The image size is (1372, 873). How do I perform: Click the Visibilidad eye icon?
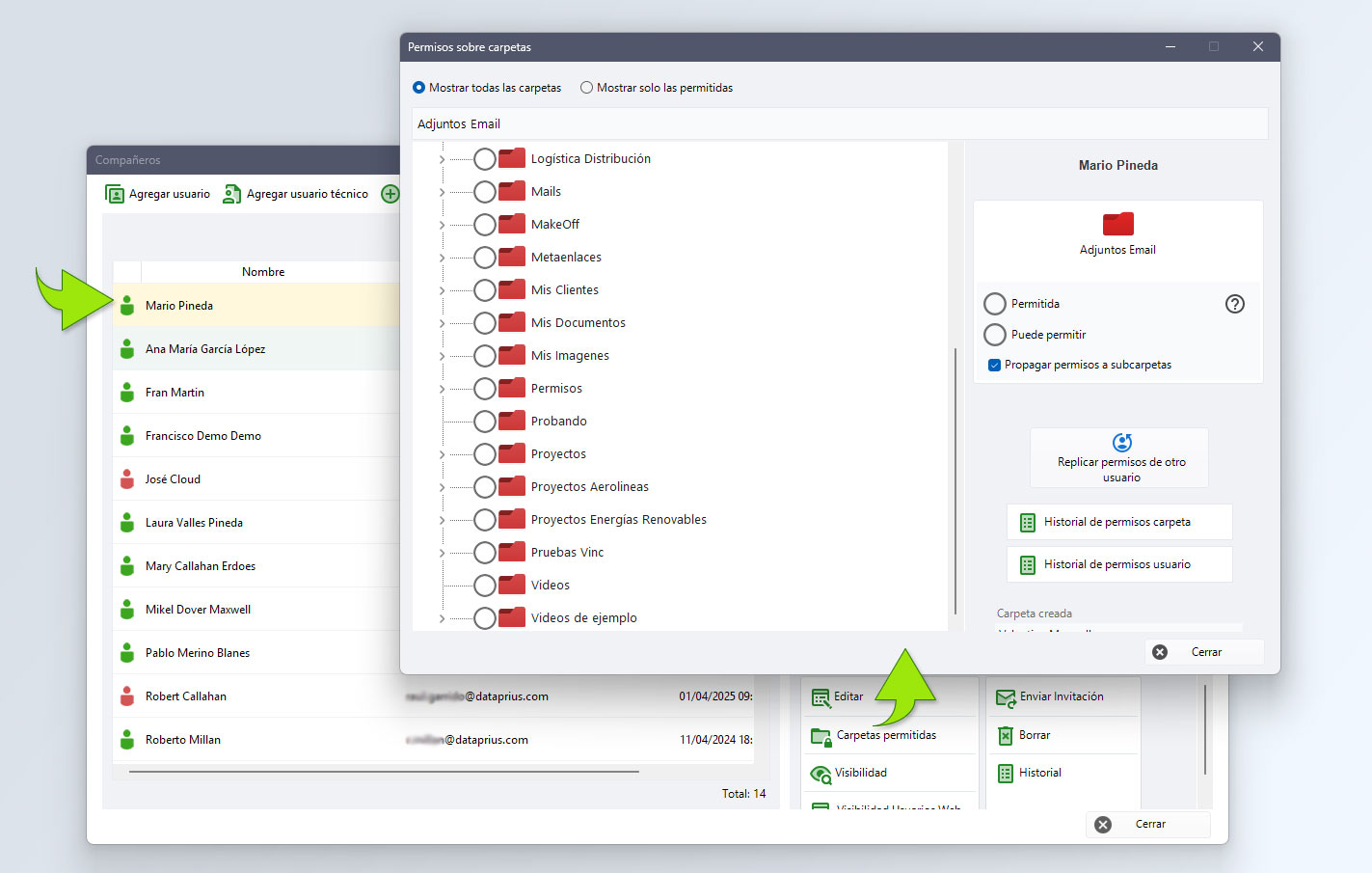coord(821,774)
